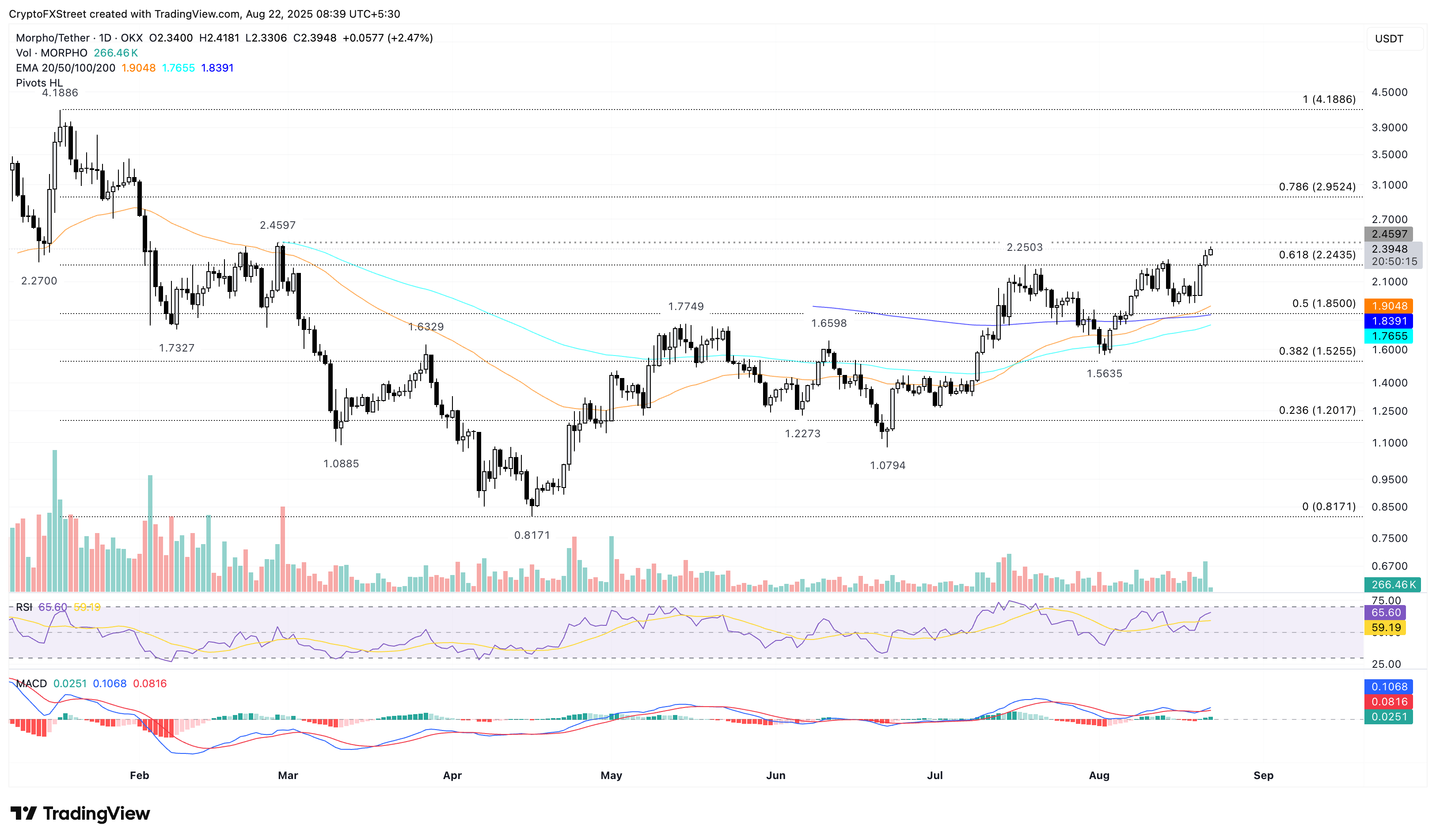Select the Pivots HL indicator label
The width and height of the screenshot is (1436, 840).
pos(39,83)
